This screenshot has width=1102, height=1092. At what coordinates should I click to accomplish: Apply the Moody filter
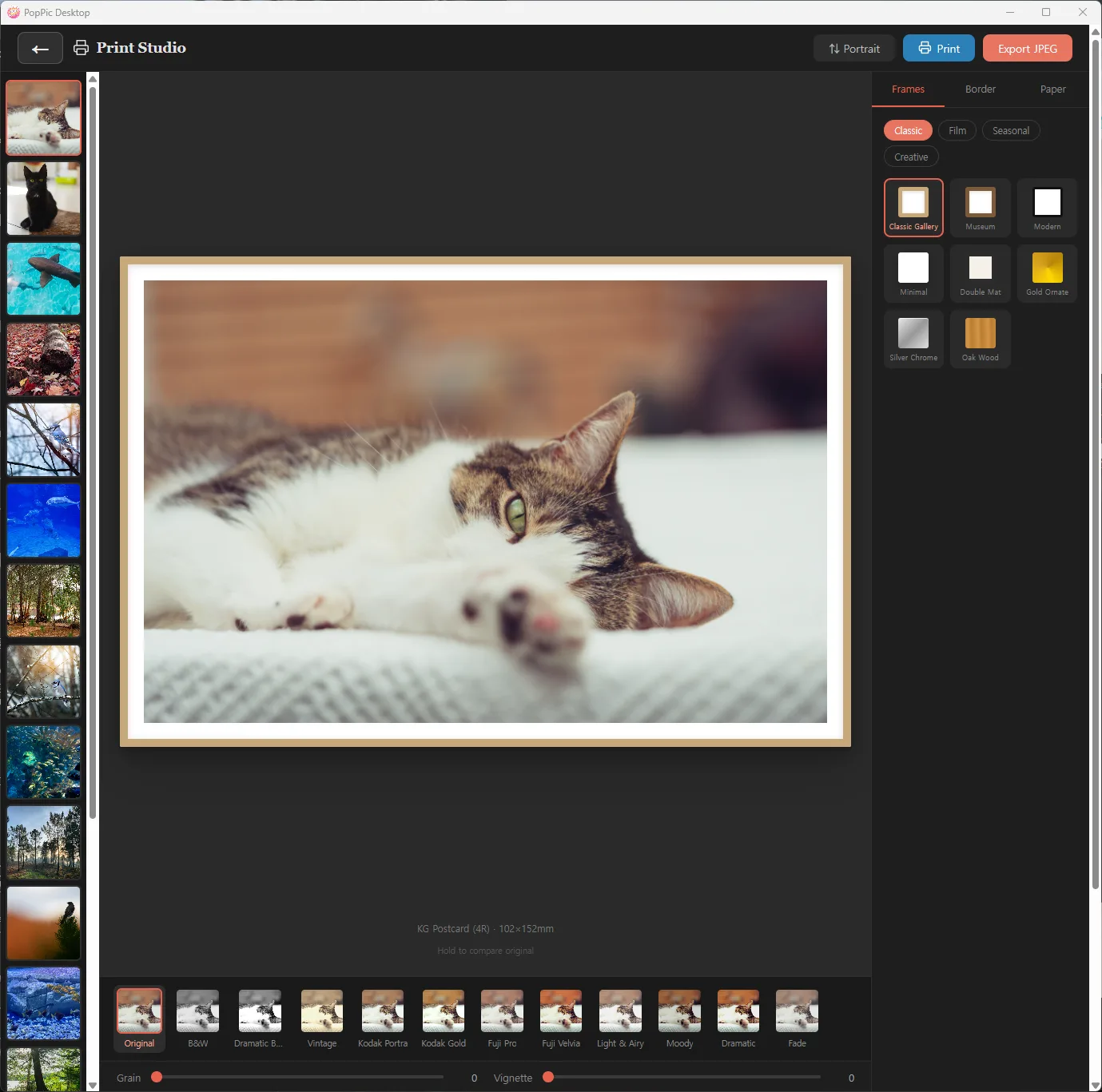[679, 1019]
